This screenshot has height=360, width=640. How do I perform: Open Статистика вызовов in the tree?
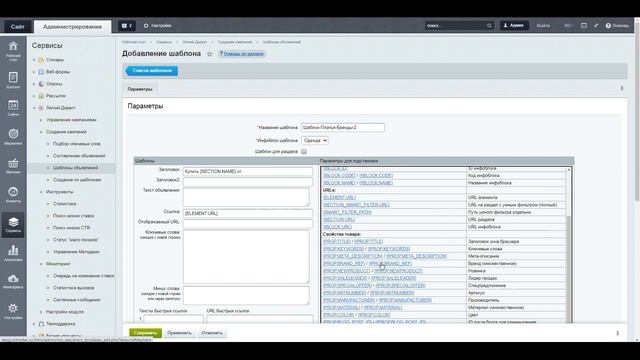coord(73,288)
